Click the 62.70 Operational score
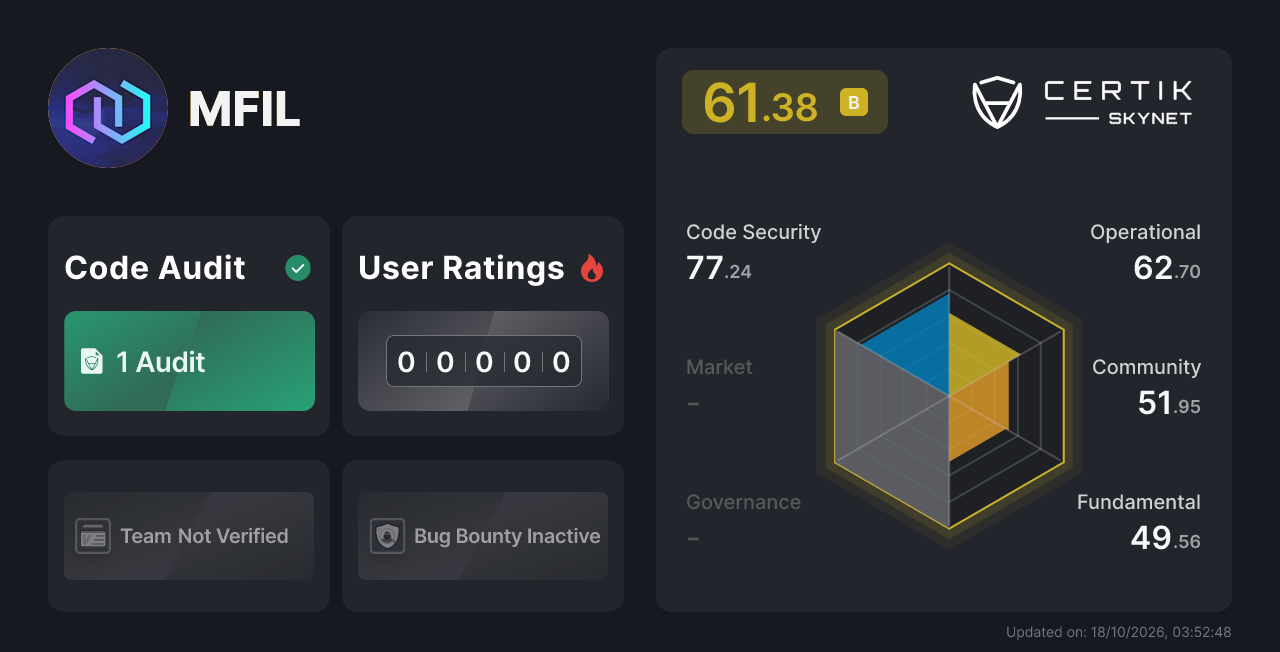Viewport: 1280px width, 652px height. 1167,268
